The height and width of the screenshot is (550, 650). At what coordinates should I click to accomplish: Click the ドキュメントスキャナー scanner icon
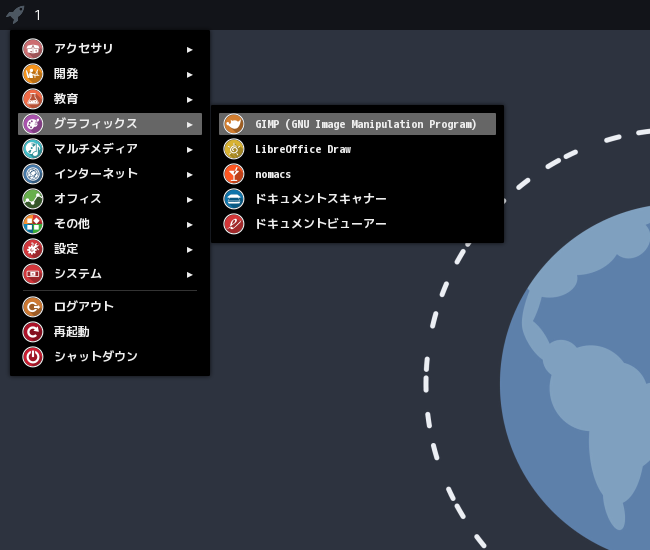234,199
